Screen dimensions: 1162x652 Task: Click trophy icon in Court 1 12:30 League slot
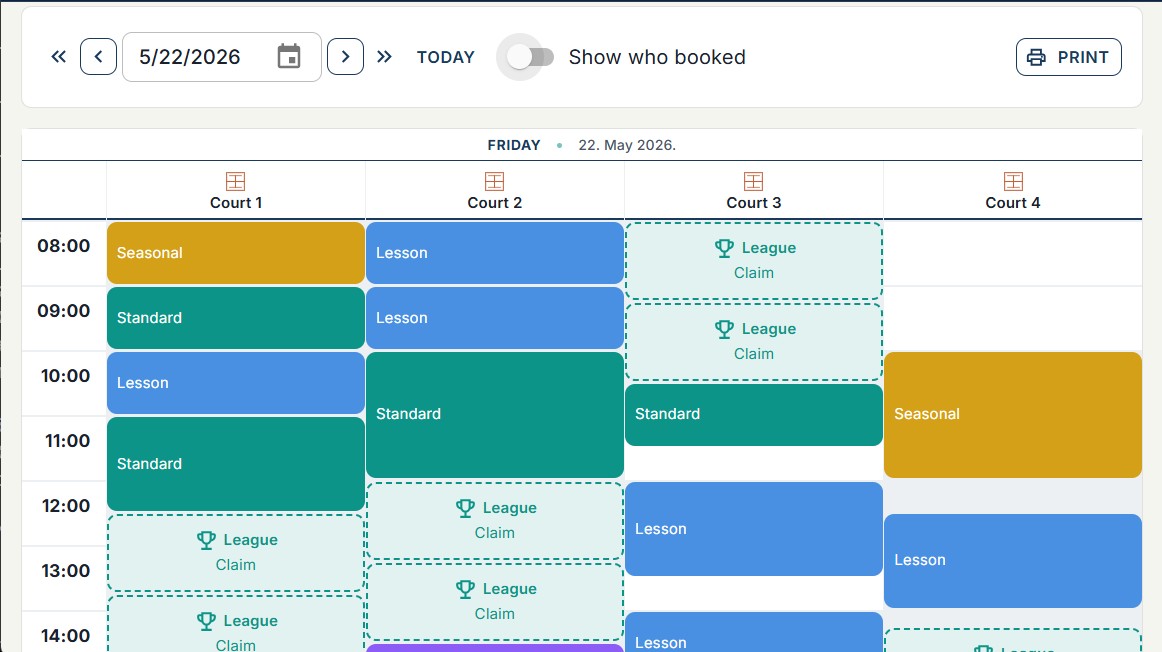206,540
